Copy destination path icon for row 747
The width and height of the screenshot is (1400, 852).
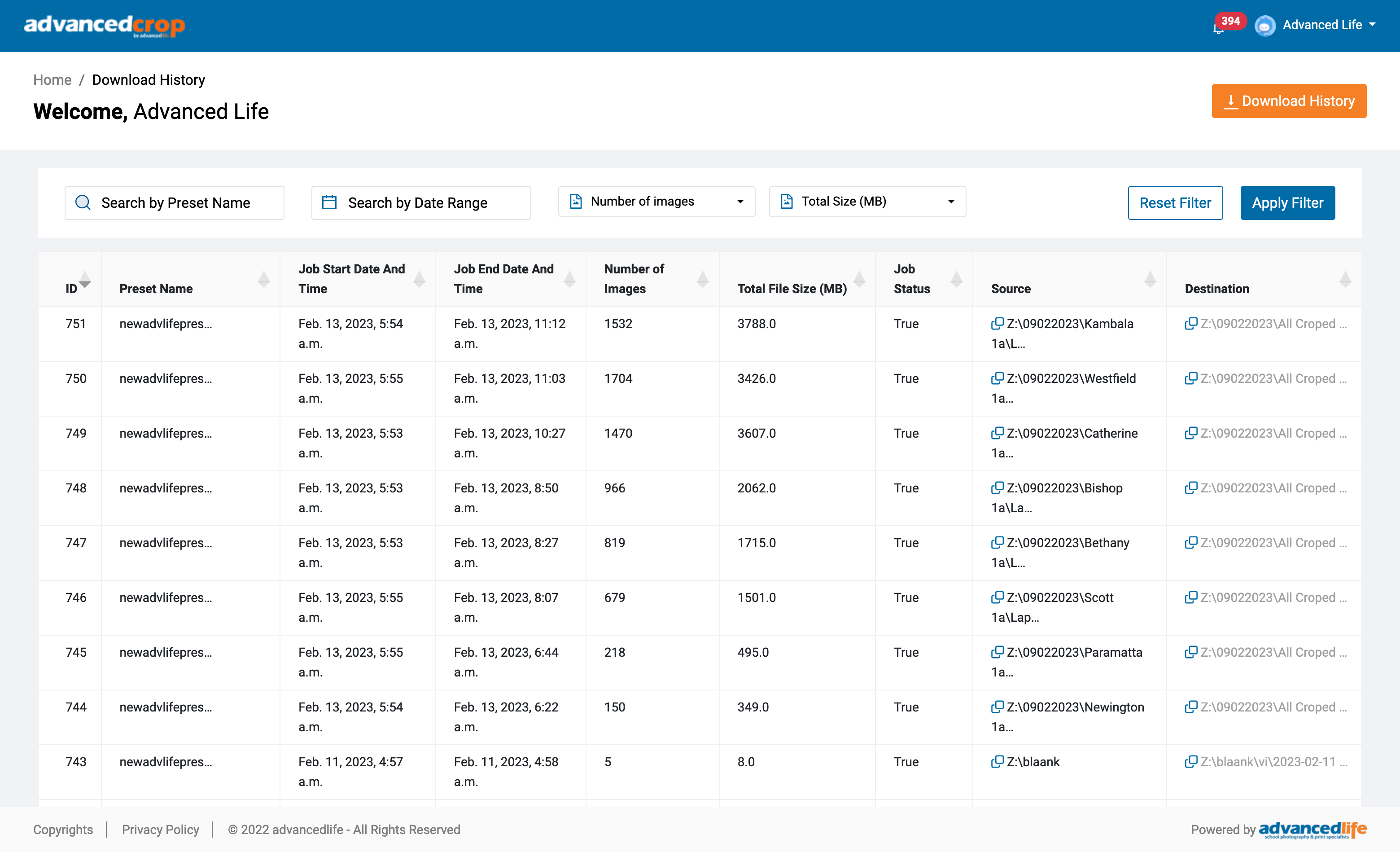coord(1191,542)
